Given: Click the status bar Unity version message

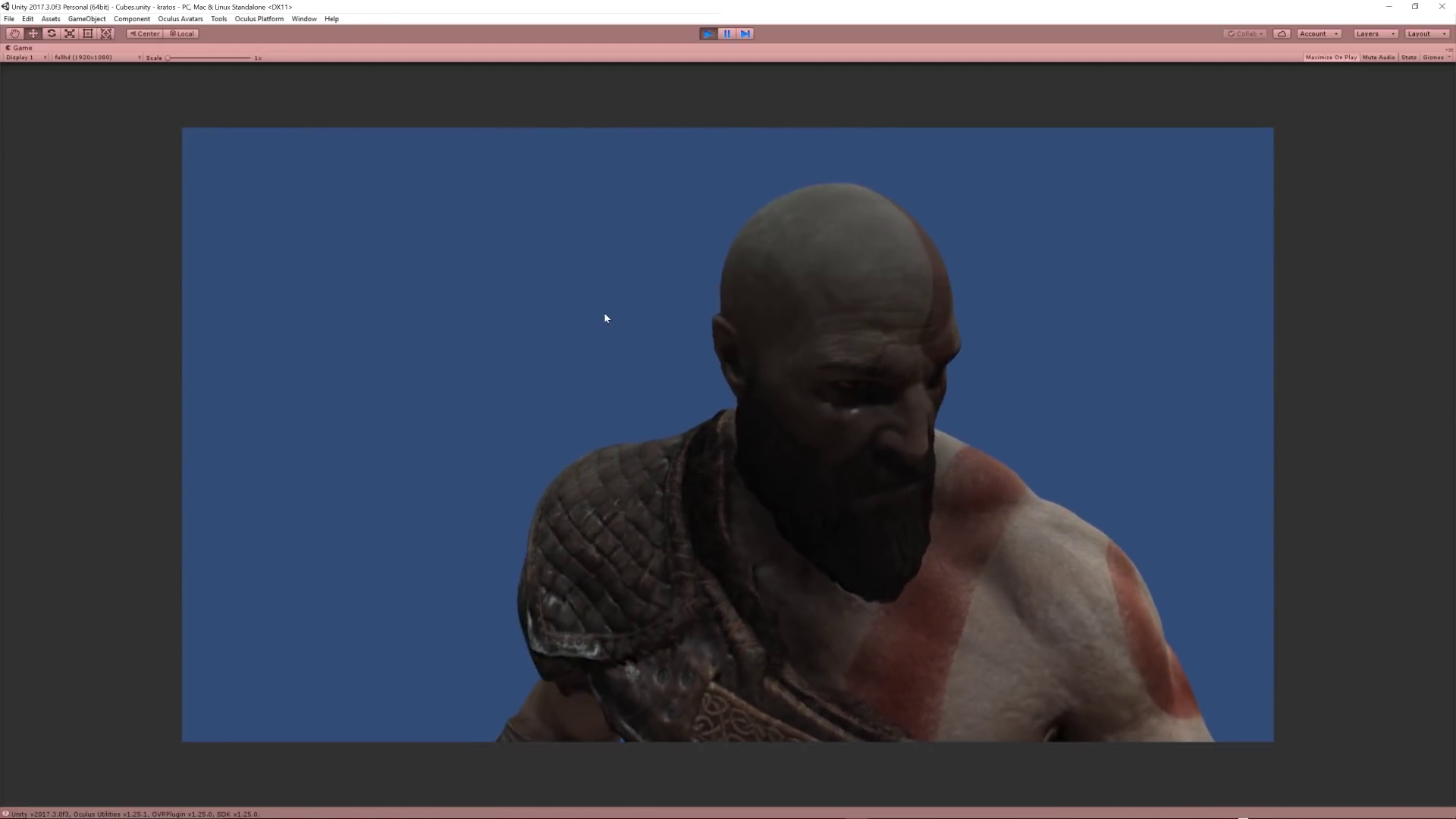Looking at the screenshot, I should 135,814.
